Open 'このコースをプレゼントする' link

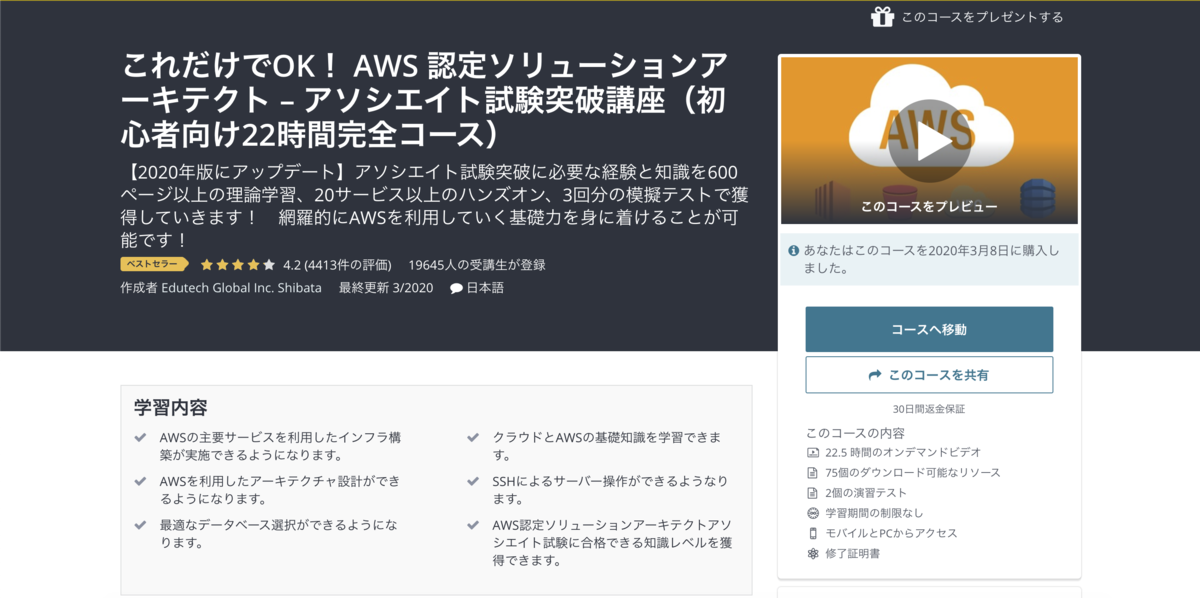[982, 17]
